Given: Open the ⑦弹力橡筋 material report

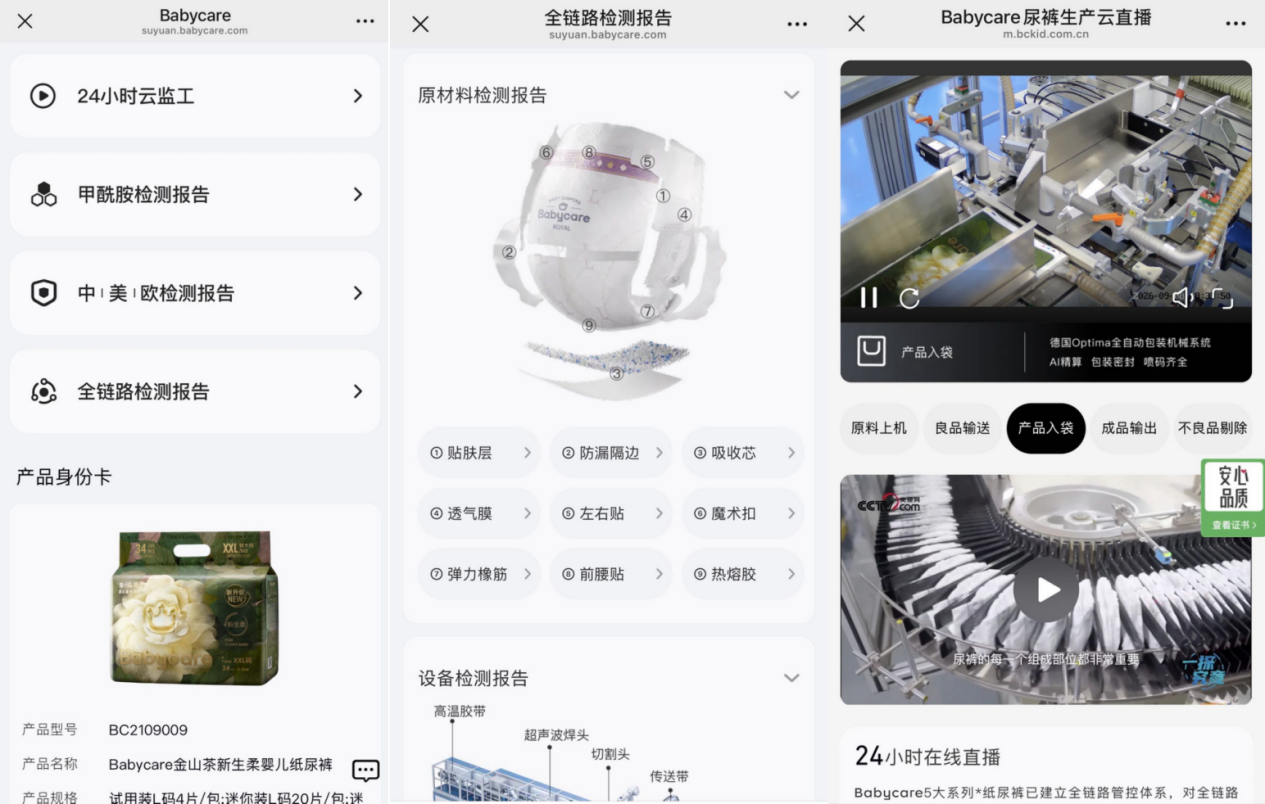Looking at the screenshot, I should coord(479,574).
